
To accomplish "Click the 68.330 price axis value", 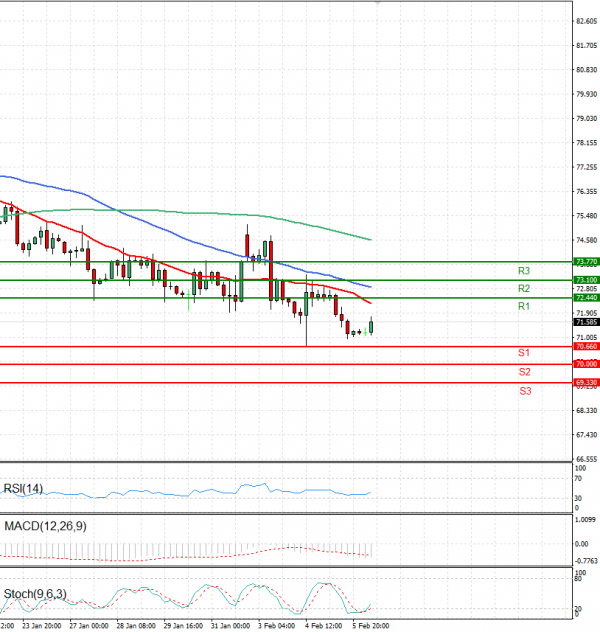I will [587, 411].
